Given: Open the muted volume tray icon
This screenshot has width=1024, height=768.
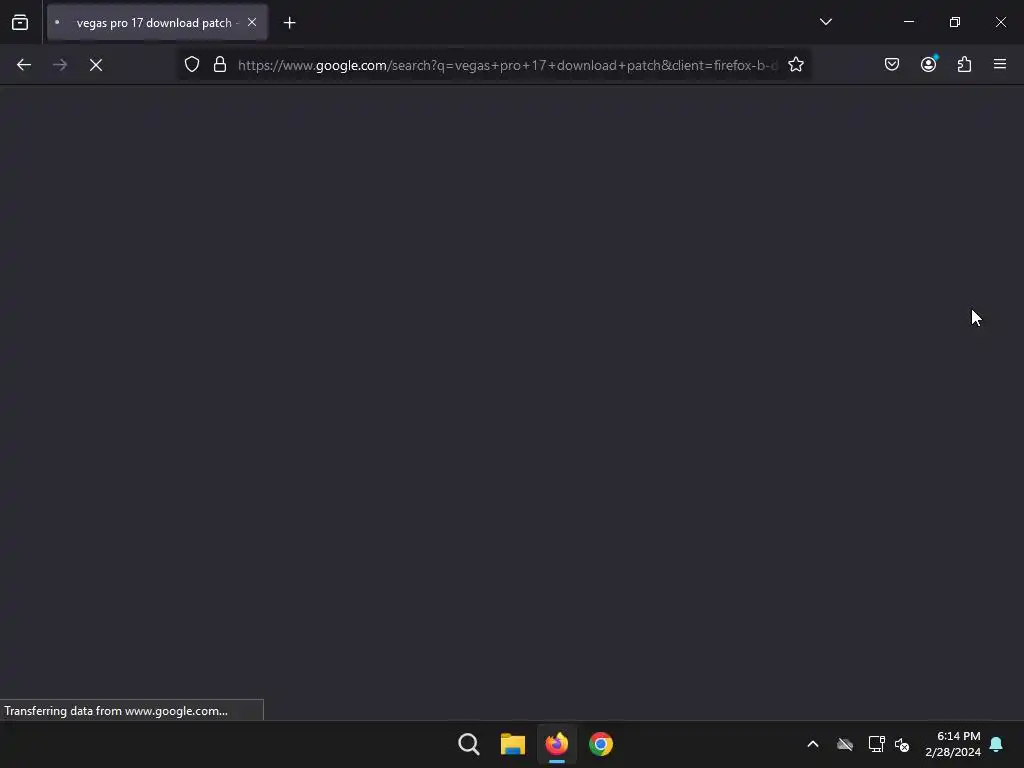Looking at the screenshot, I should pyautogui.click(x=902, y=744).
